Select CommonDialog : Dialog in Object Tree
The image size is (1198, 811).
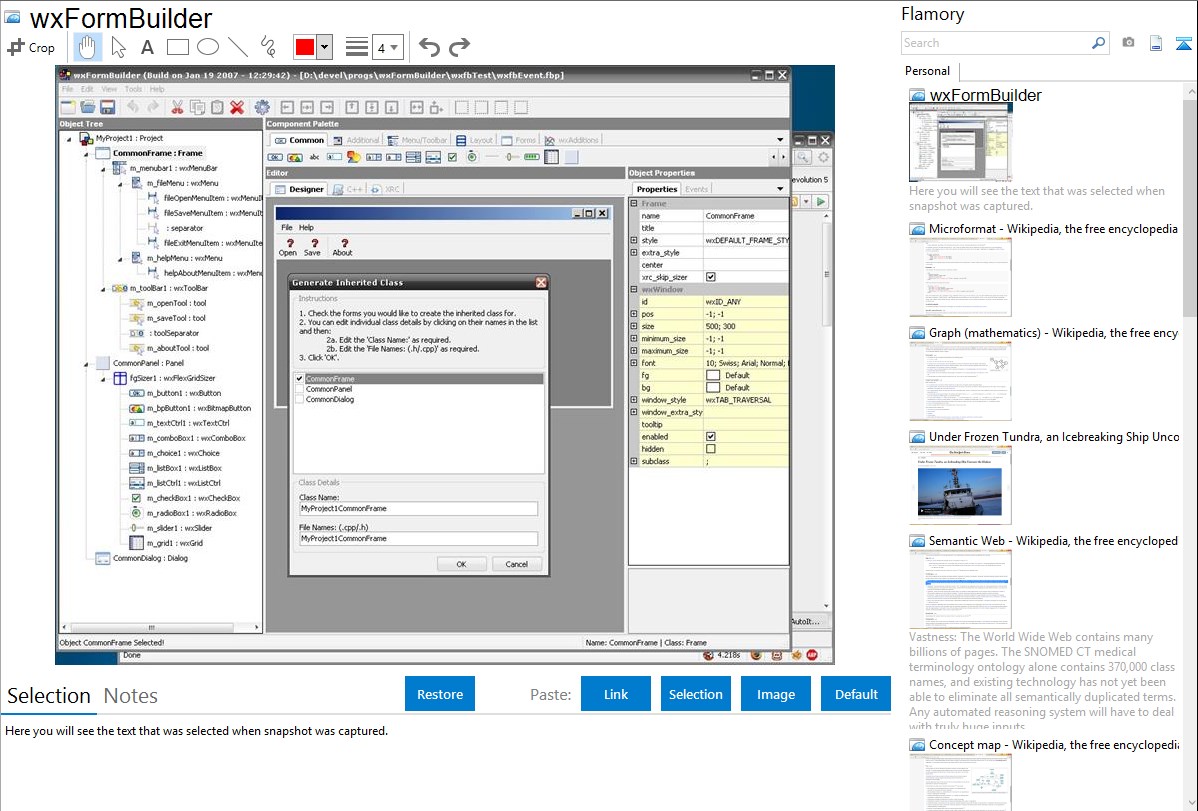142,558
